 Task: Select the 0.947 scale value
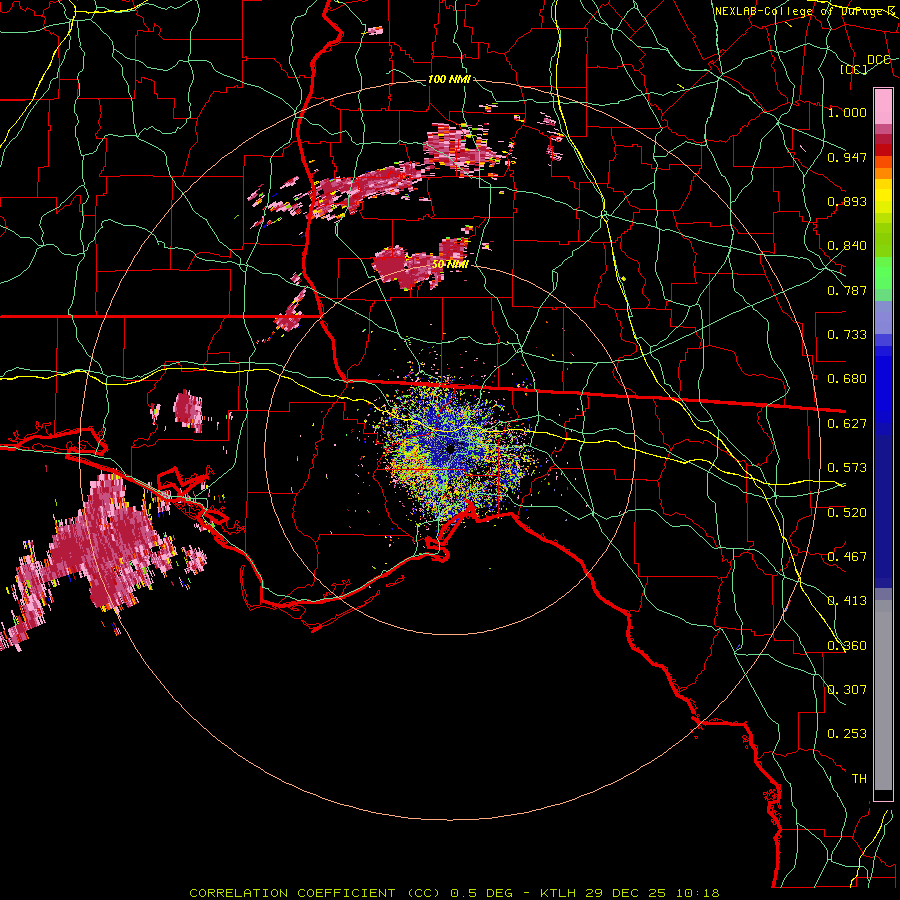[x=847, y=157]
